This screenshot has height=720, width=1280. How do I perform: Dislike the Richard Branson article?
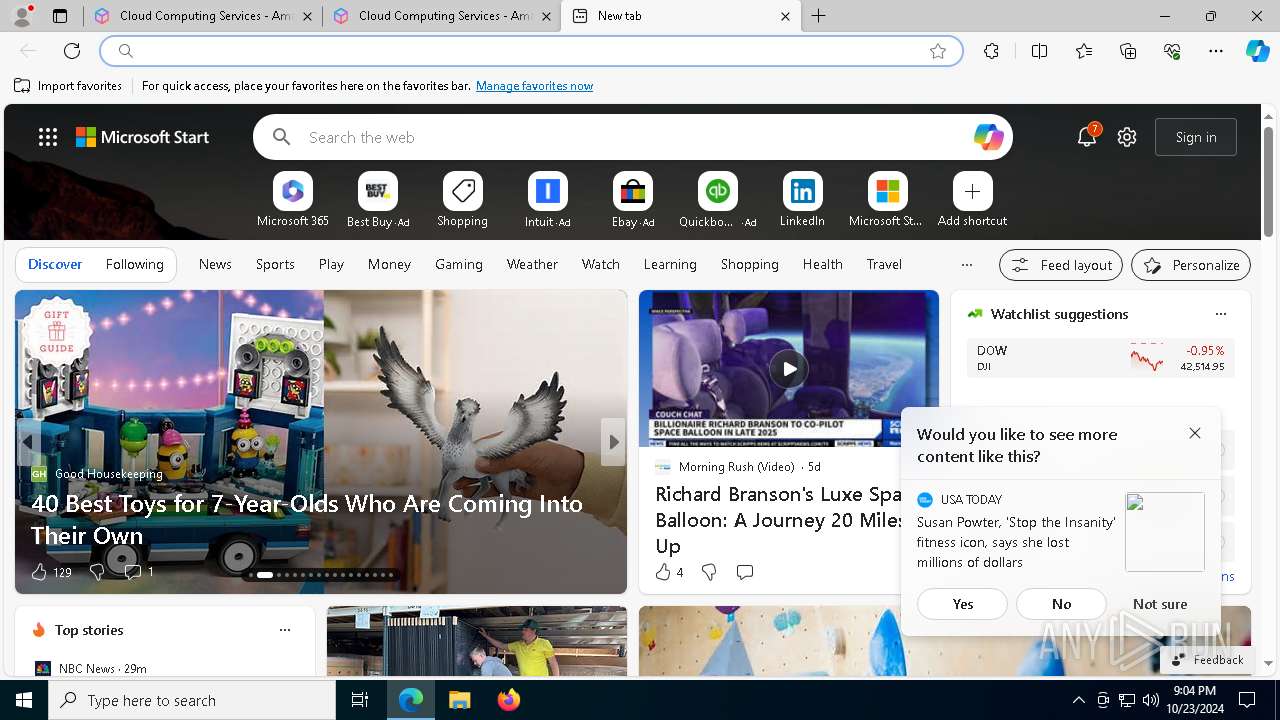point(709,572)
